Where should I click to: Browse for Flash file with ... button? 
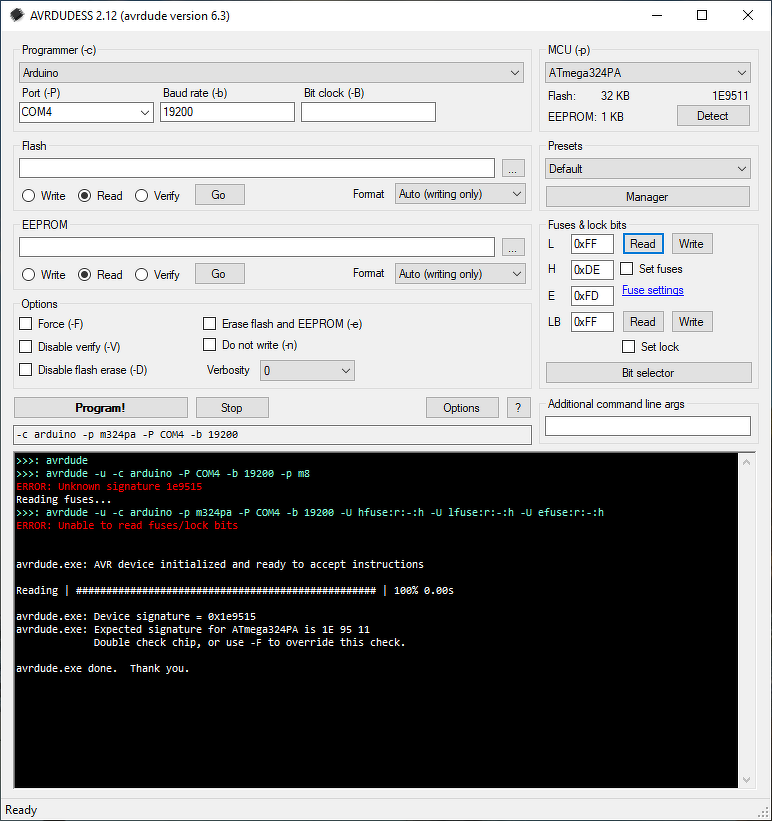pyautogui.click(x=513, y=169)
